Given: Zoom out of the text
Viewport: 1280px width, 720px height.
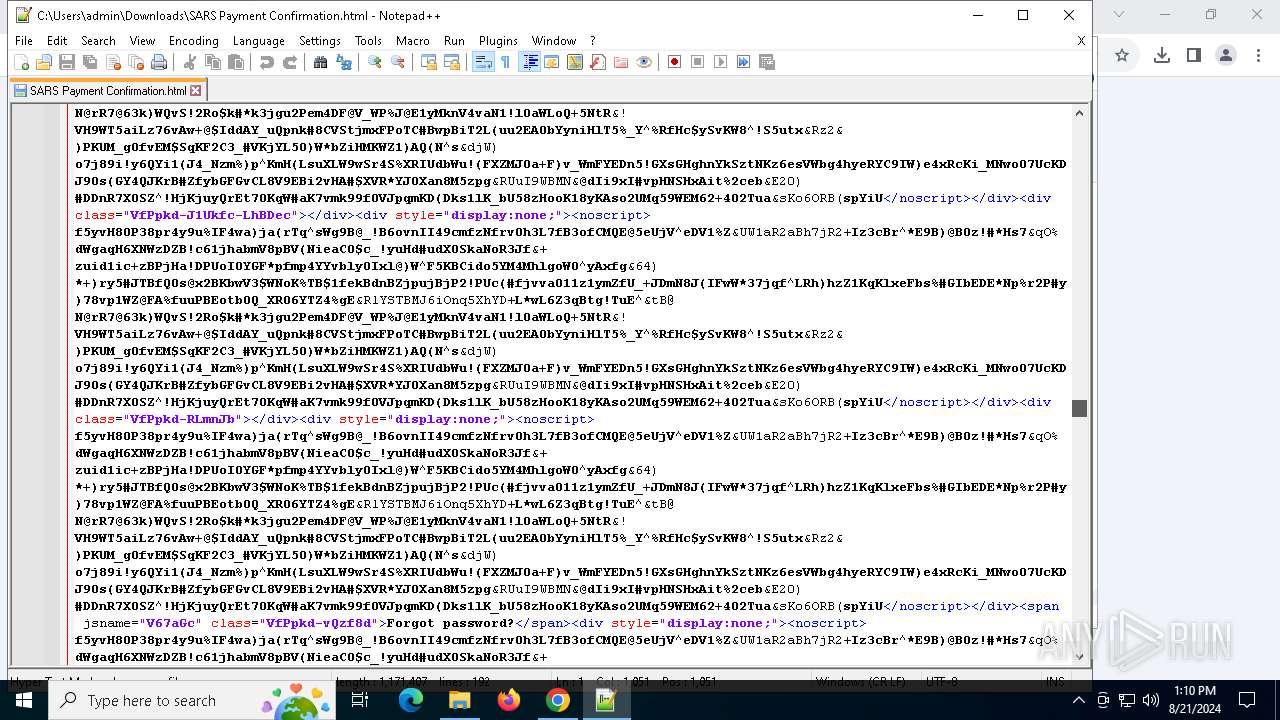Looking at the screenshot, I should pos(398,62).
